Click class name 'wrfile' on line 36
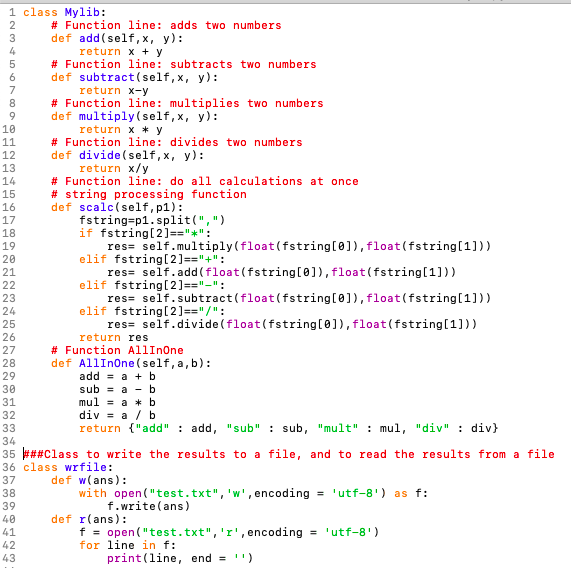The height and width of the screenshot is (568, 571). point(86,468)
